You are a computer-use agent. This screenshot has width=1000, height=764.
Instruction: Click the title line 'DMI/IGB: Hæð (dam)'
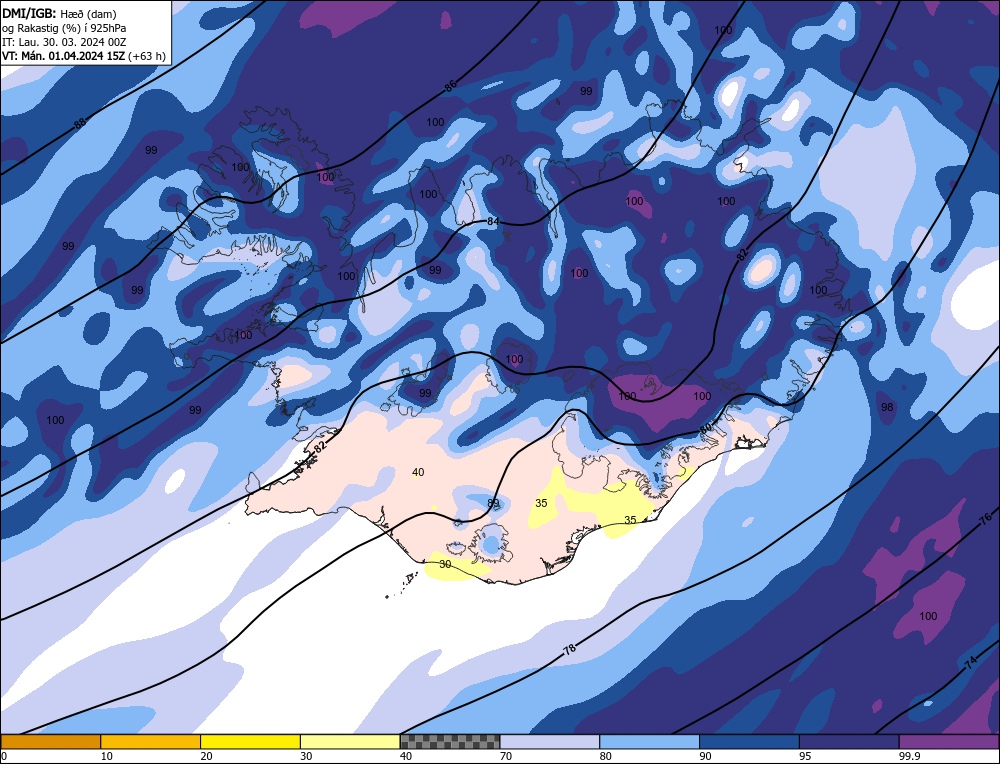[x=59, y=13]
